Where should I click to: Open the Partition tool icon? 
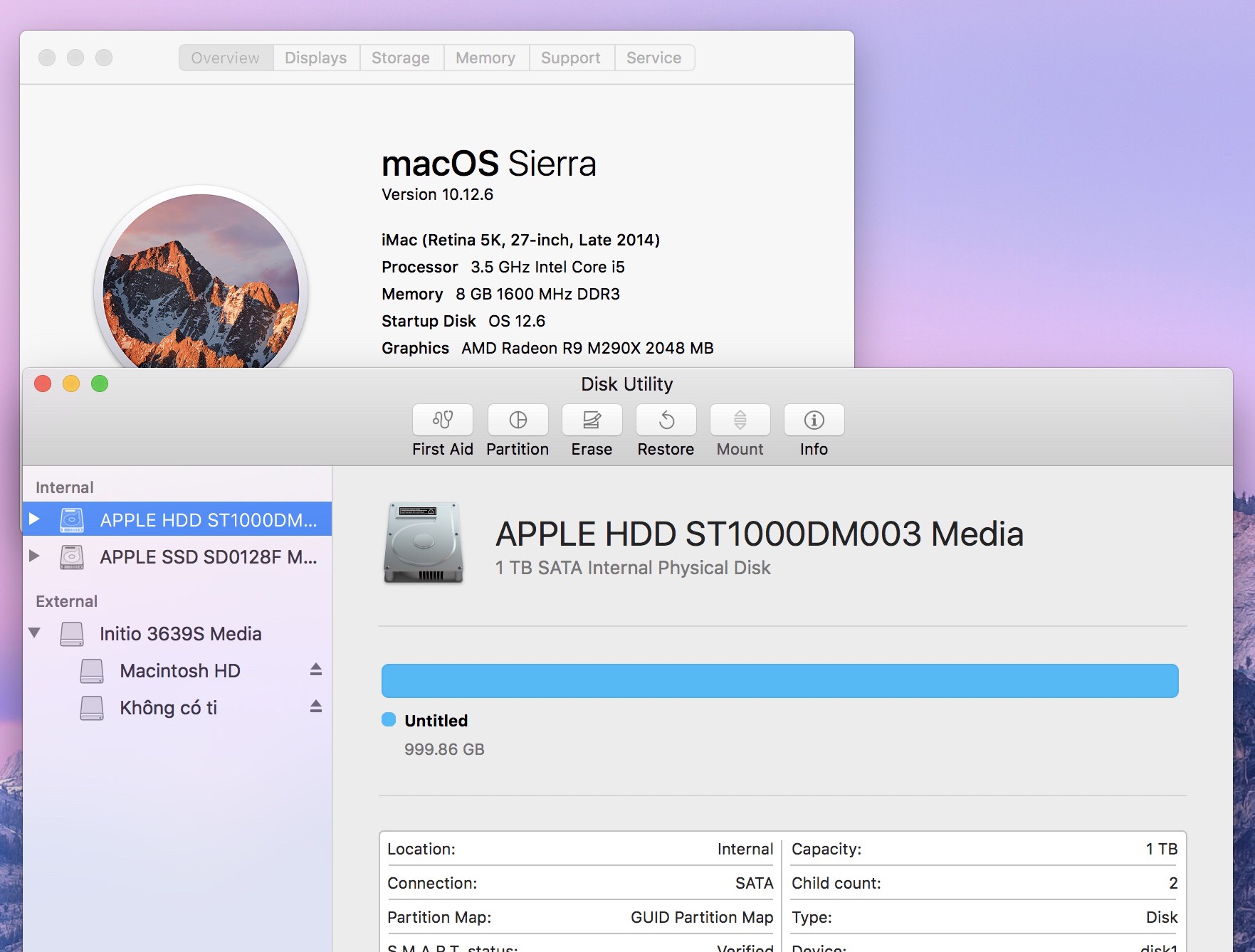click(x=518, y=420)
